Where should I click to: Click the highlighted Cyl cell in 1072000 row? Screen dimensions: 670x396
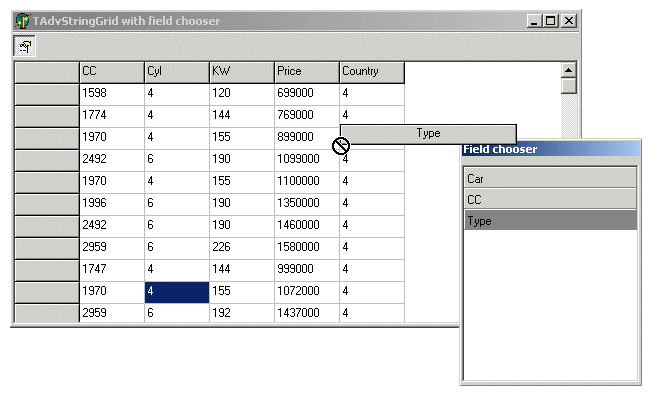[177, 292]
